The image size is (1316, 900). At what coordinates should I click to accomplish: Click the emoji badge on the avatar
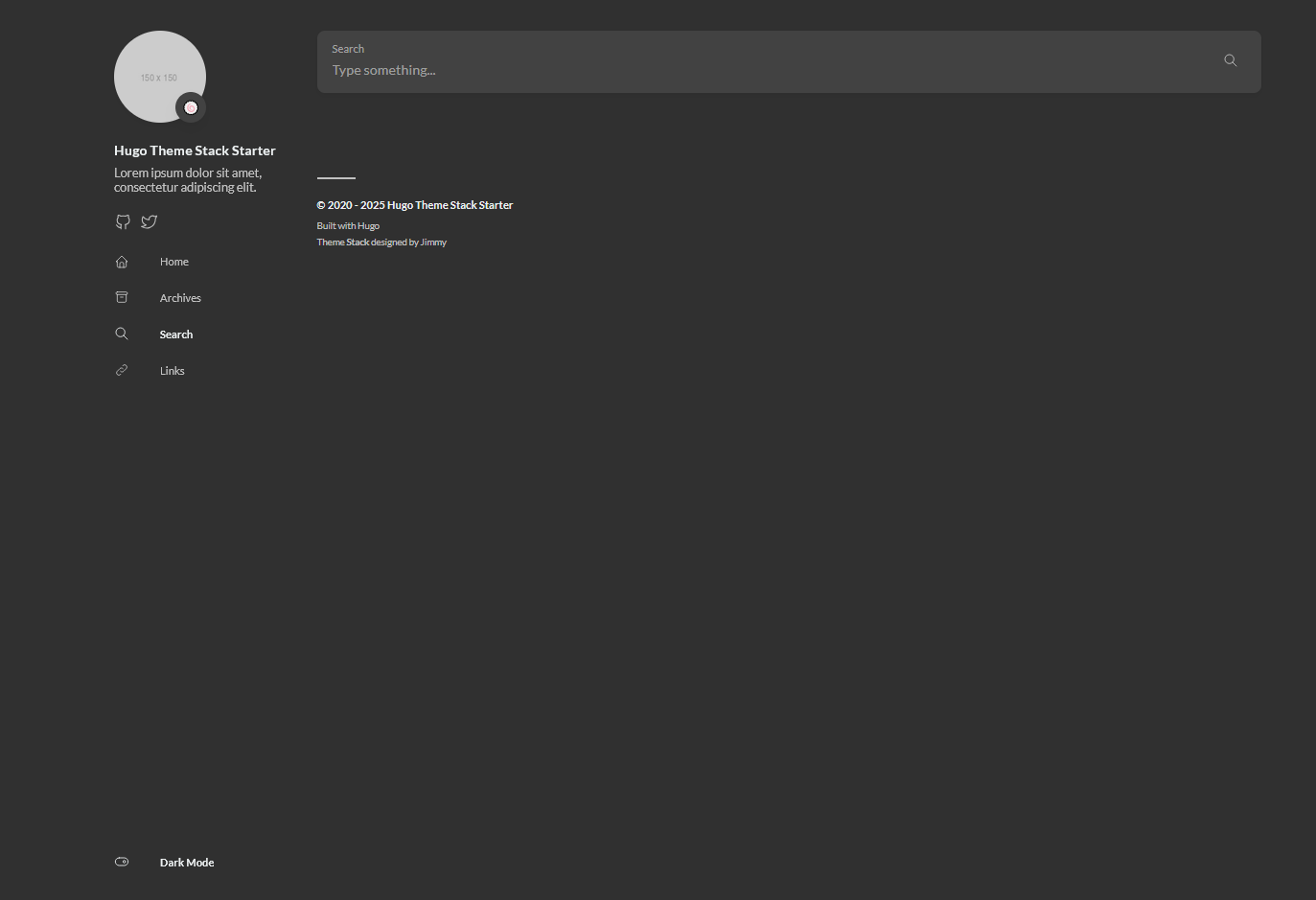191,107
